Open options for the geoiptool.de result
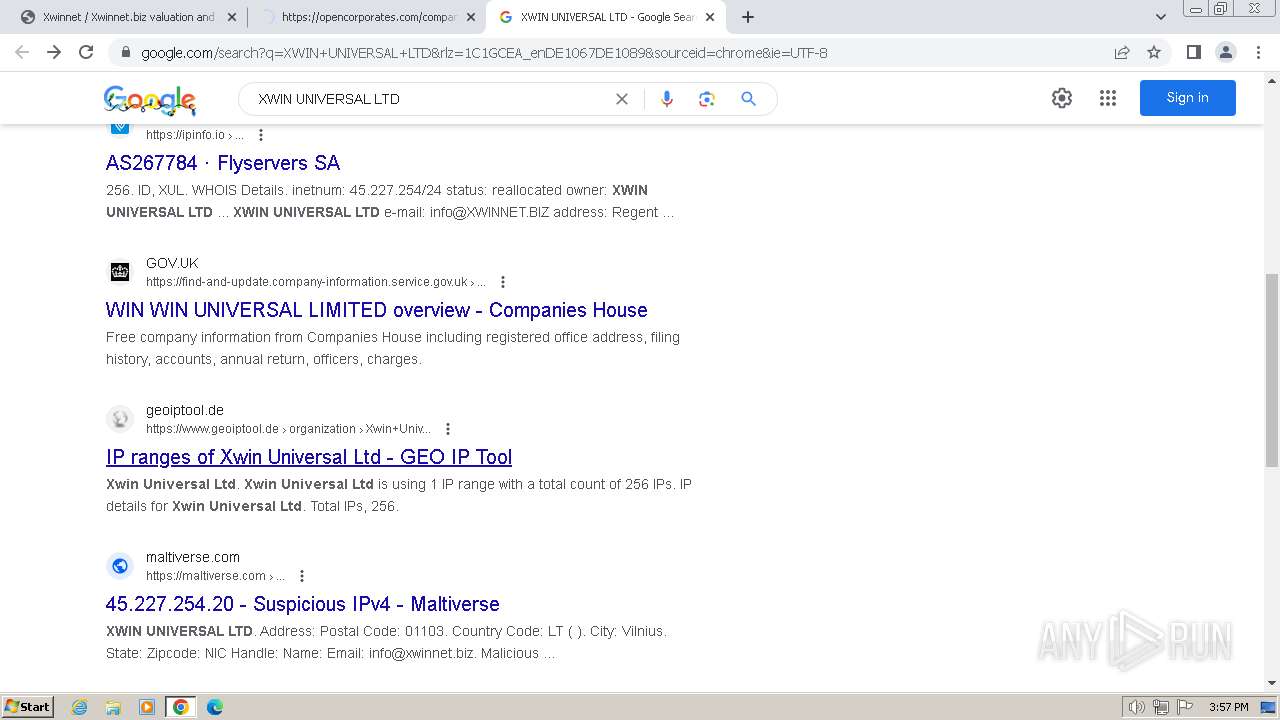Screen dimensions: 1280x720 tap(448, 429)
